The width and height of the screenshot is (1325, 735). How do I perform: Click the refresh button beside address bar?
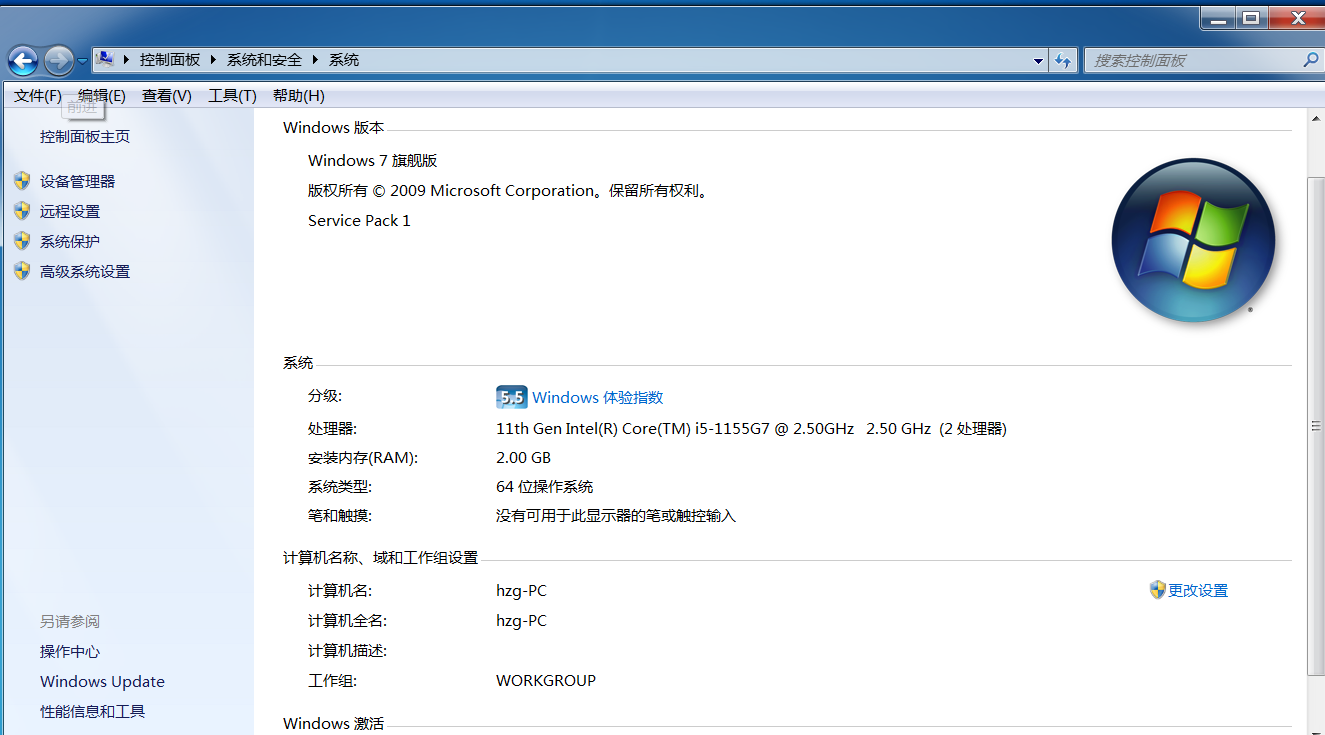(1063, 61)
